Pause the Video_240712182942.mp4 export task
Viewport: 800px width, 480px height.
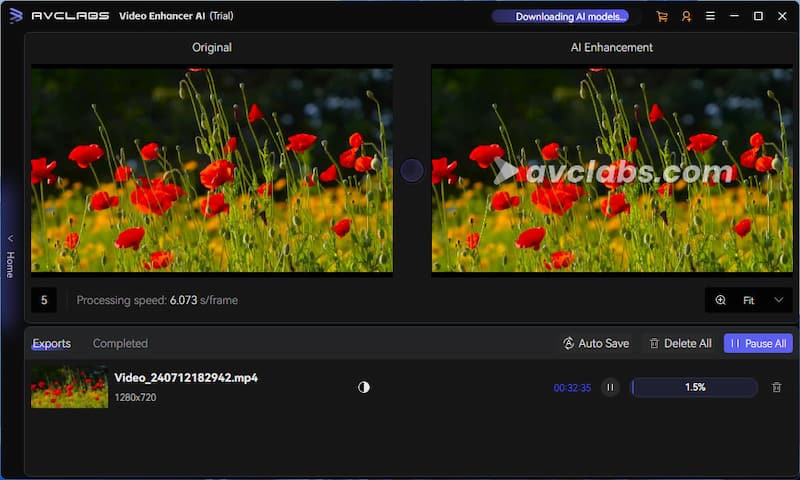tap(610, 388)
